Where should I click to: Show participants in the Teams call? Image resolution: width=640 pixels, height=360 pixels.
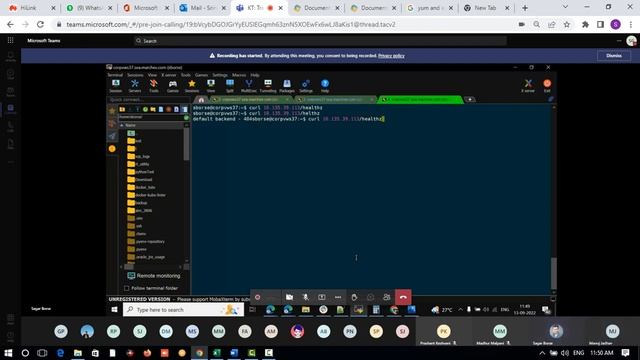(x=387, y=297)
